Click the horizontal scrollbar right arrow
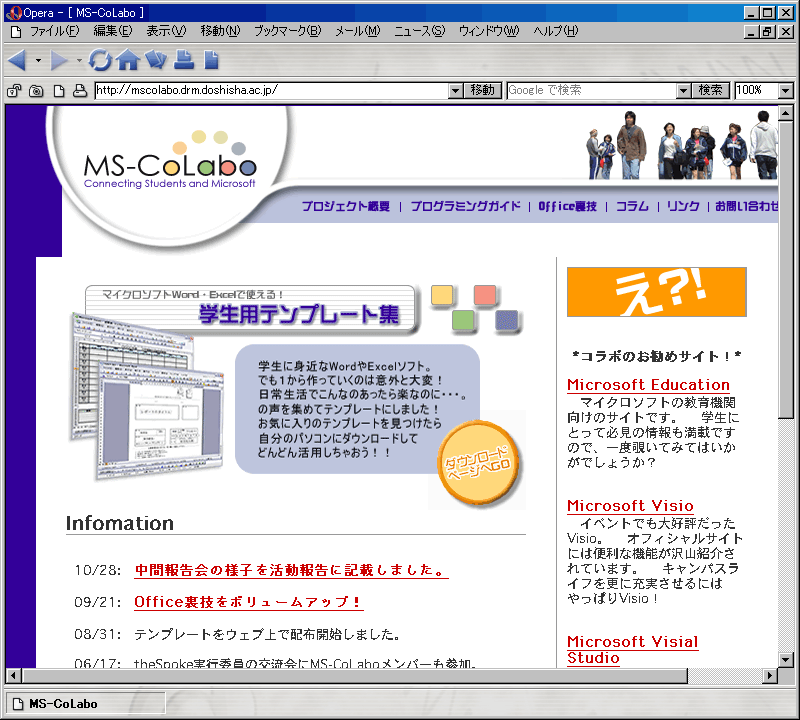Viewport: 800px width, 720px height. [770, 676]
